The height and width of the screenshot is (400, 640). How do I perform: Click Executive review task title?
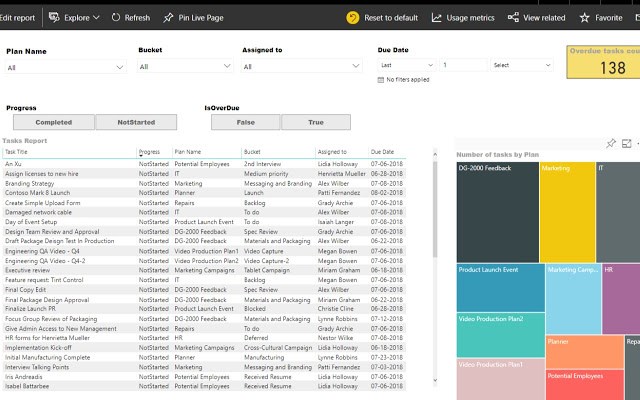27,270
